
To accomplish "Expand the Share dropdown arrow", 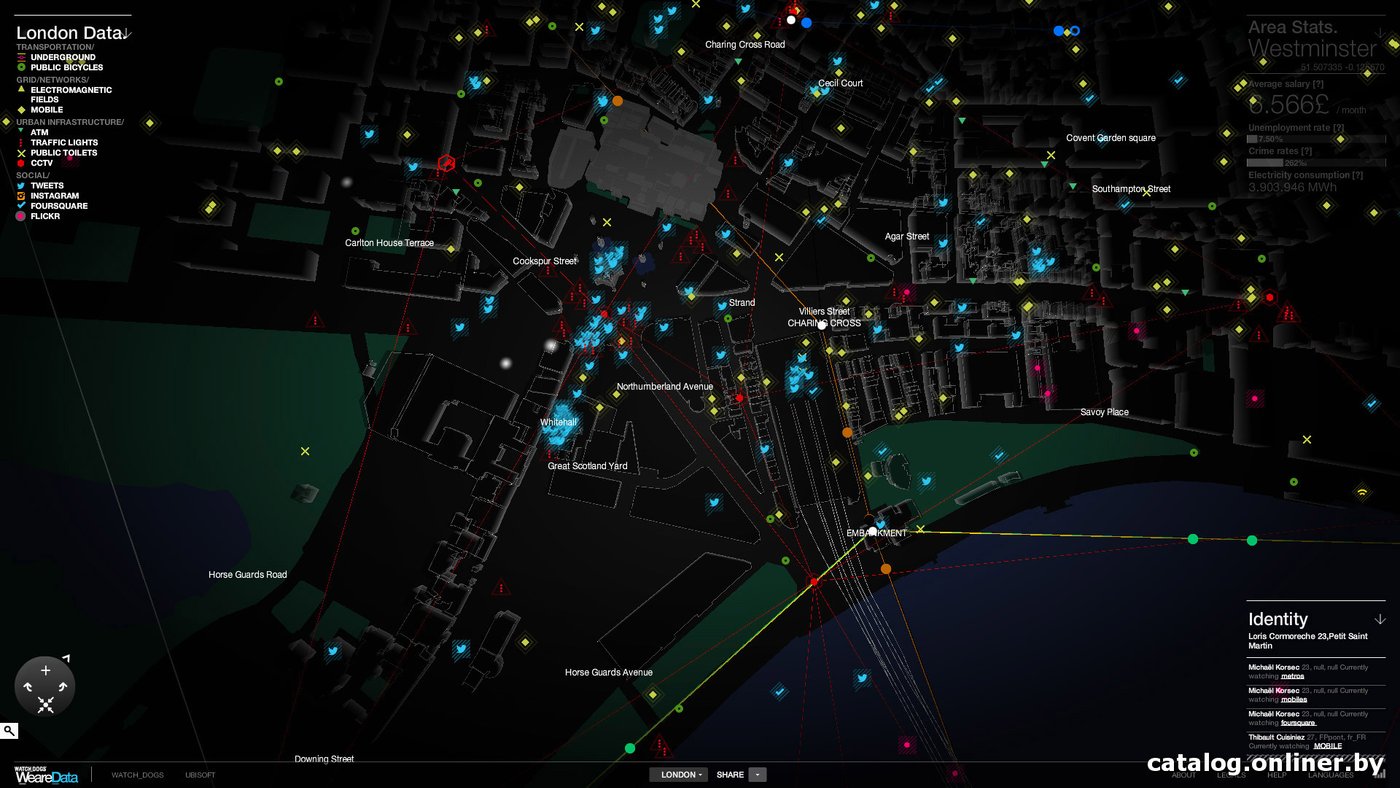I will point(758,775).
